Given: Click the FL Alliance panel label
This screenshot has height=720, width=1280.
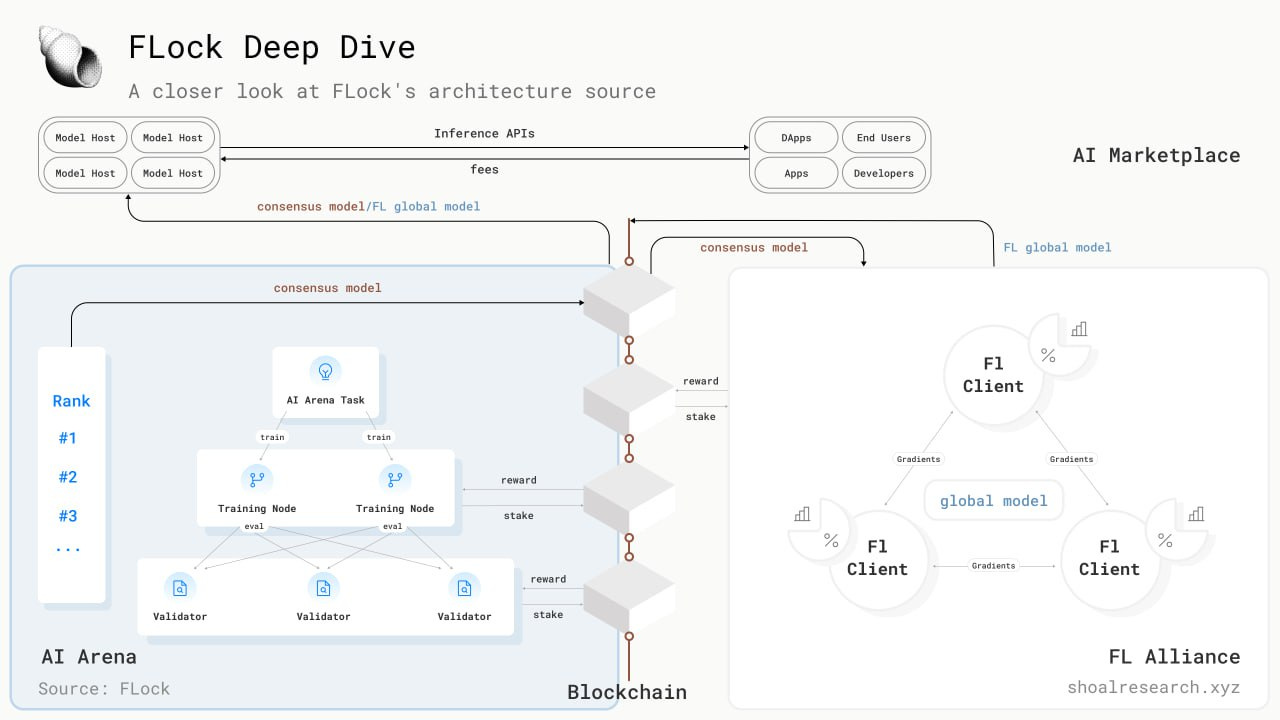Looking at the screenshot, I should tap(1174, 657).
